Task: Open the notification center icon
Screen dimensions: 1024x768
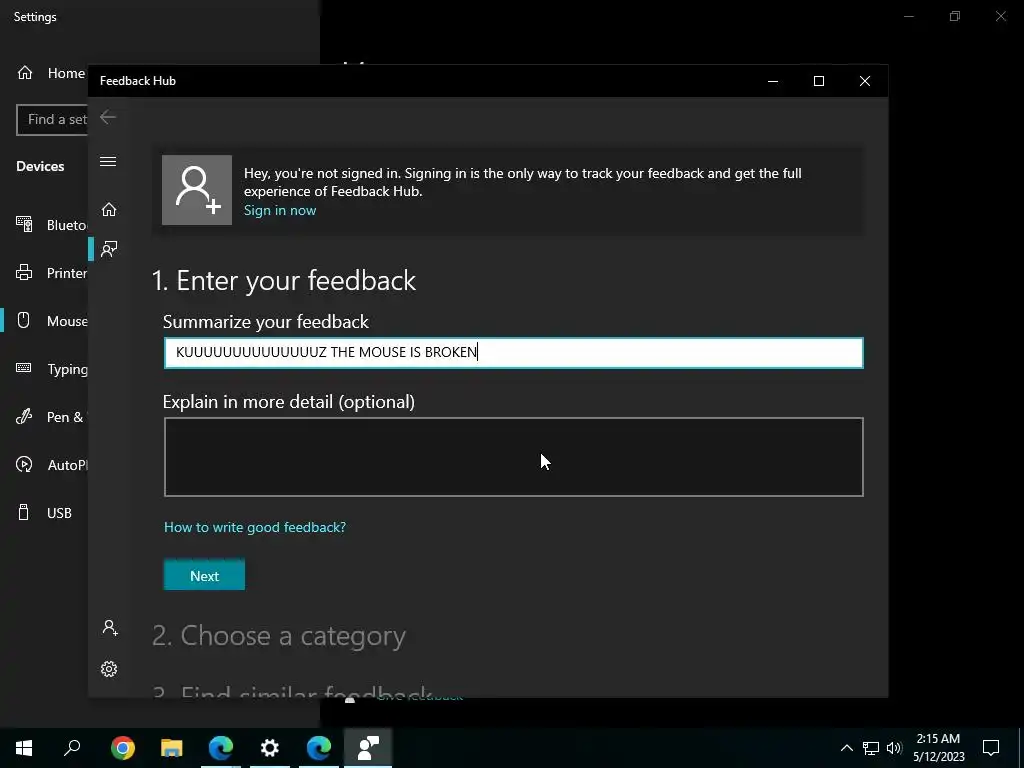Action: (991, 748)
